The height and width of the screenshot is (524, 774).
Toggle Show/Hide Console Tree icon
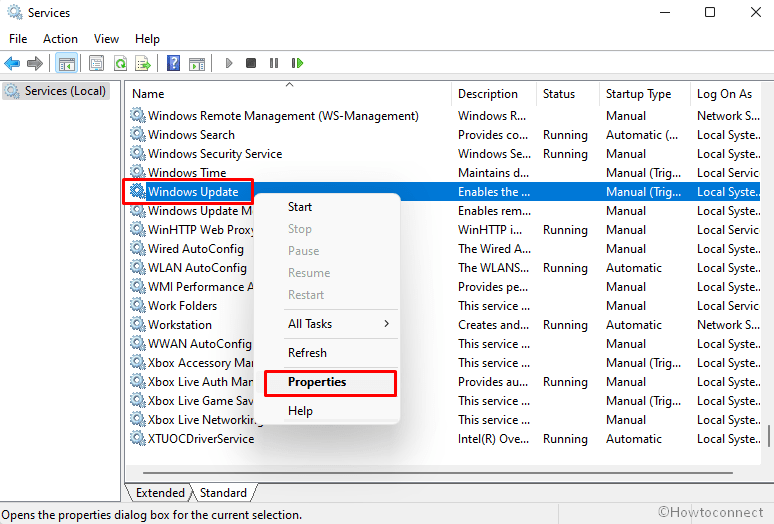pos(67,63)
